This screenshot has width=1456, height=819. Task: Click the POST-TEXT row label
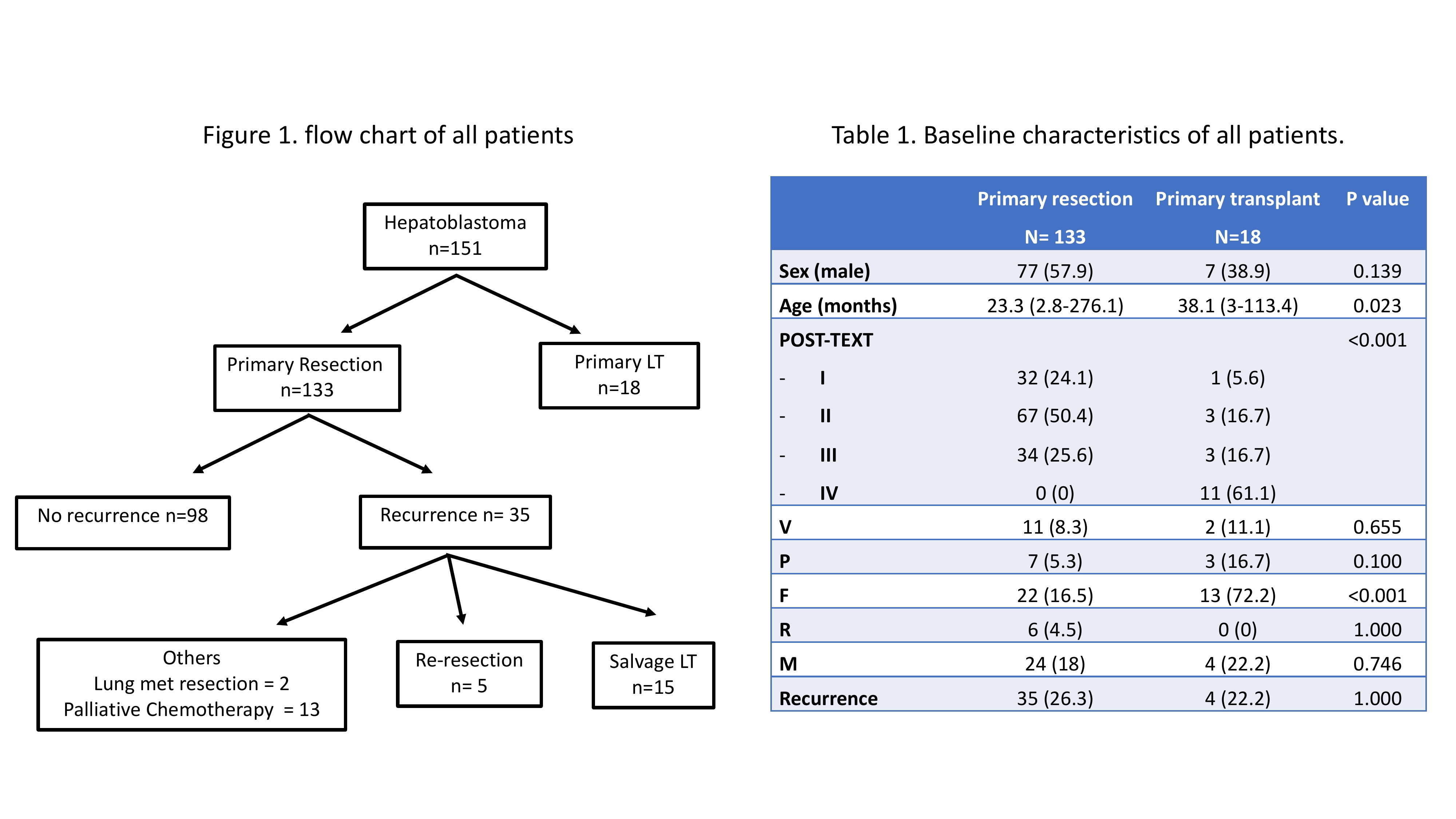[826, 340]
